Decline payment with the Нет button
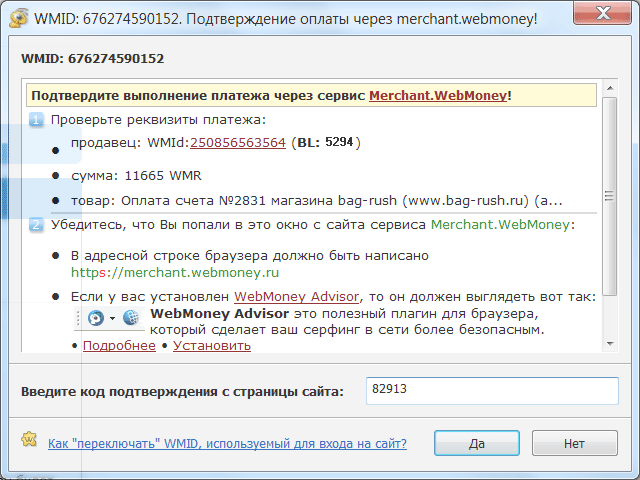Image resolution: width=640 pixels, height=480 pixels. click(575, 443)
